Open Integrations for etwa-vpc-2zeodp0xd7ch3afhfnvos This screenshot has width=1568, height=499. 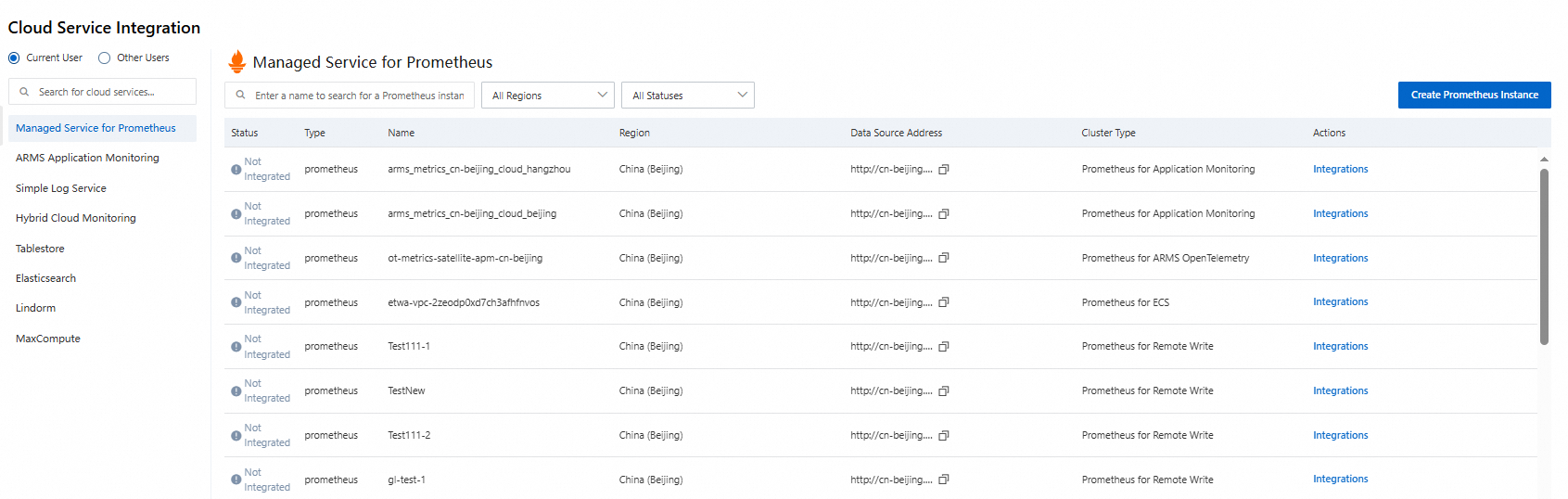click(1340, 301)
